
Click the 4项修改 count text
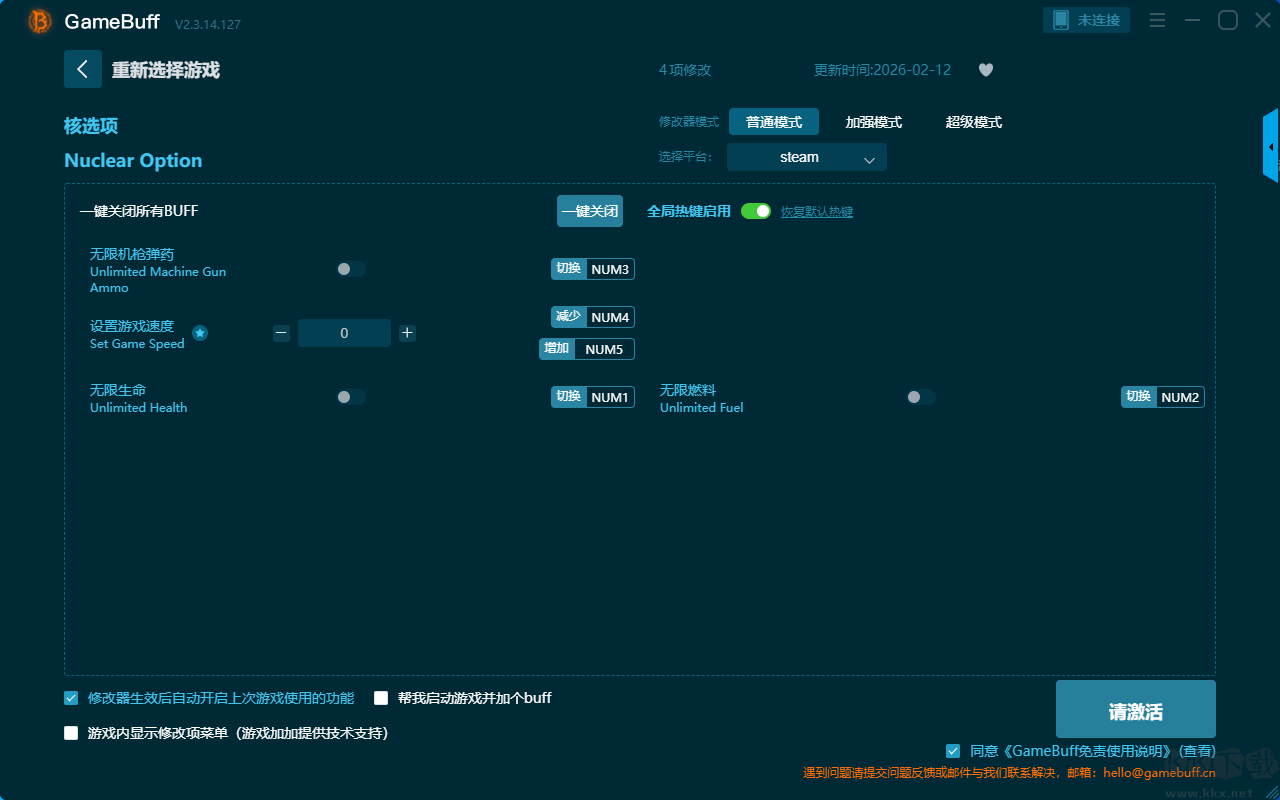point(685,70)
